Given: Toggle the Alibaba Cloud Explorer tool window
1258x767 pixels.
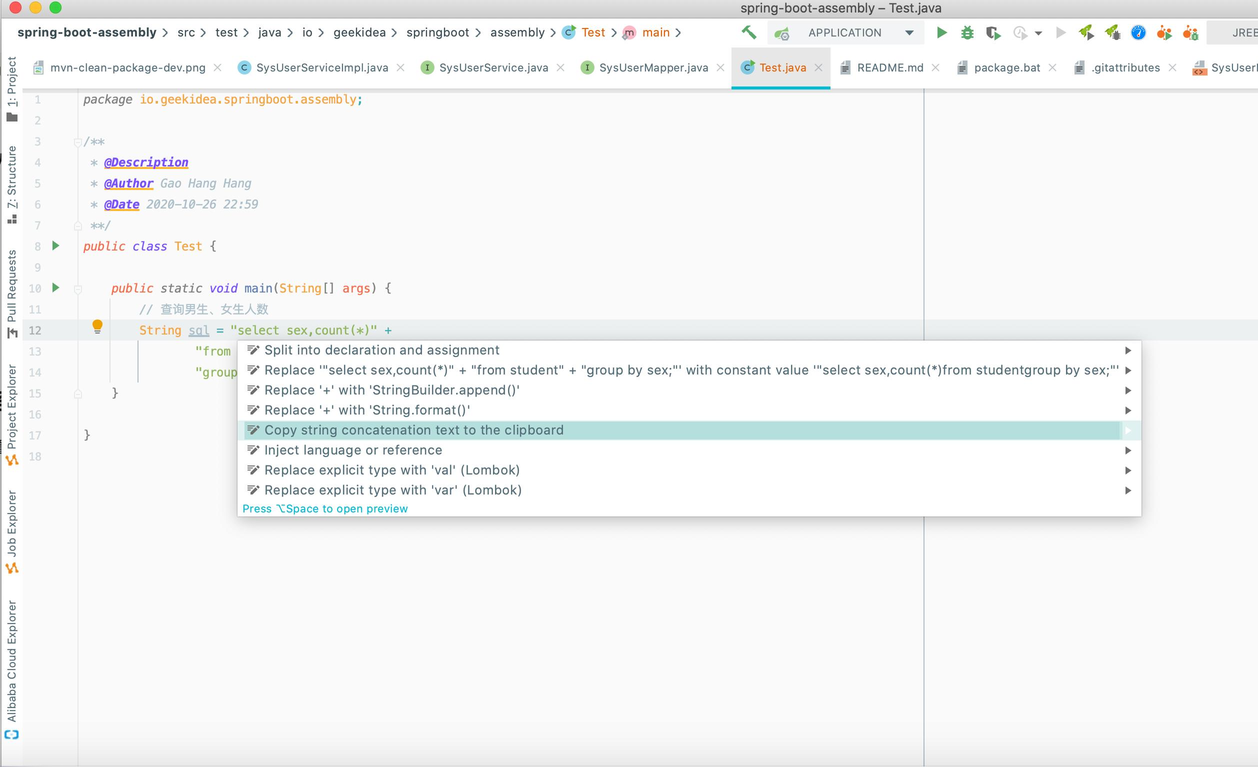Looking at the screenshot, I should coord(12,669).
